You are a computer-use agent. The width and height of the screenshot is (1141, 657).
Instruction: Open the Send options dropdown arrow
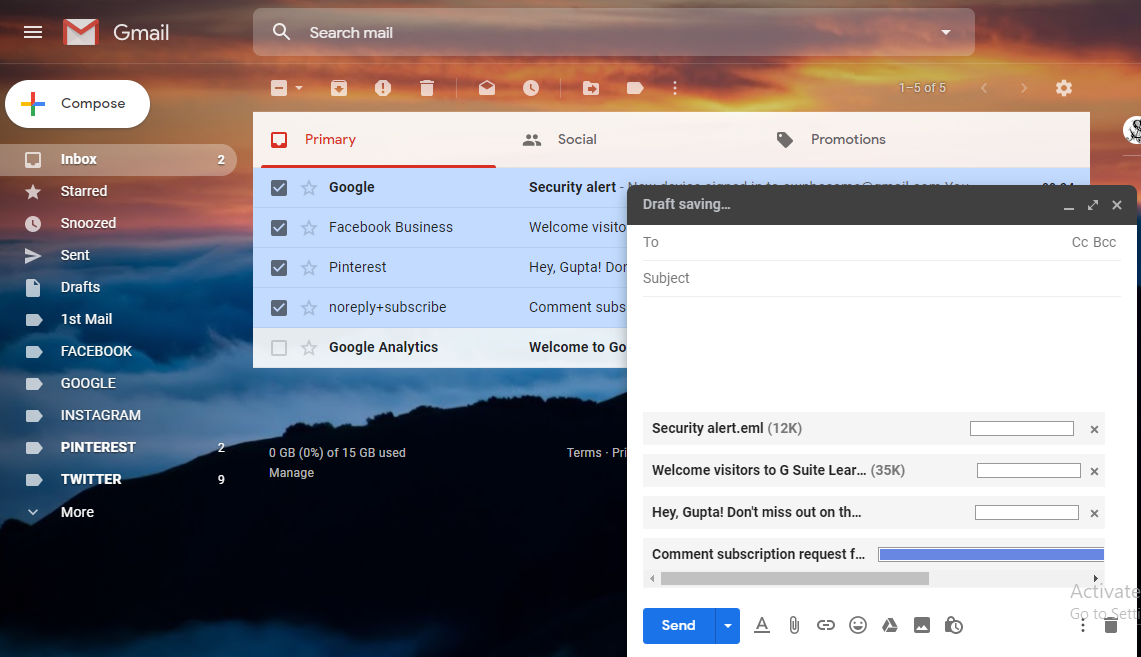[728, 626]
